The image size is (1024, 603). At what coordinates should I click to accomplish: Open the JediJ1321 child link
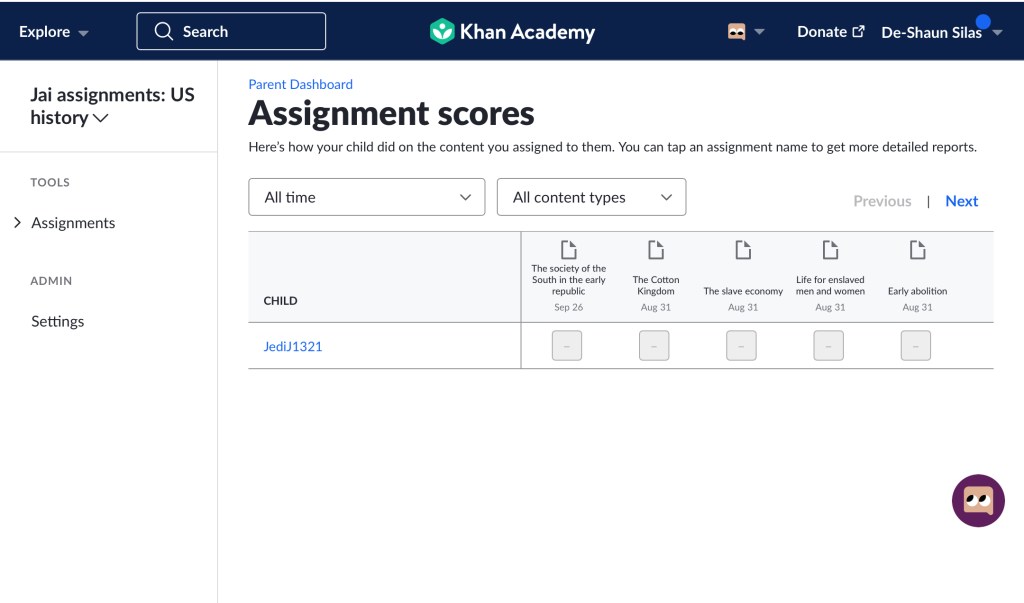tap(293, 346)
